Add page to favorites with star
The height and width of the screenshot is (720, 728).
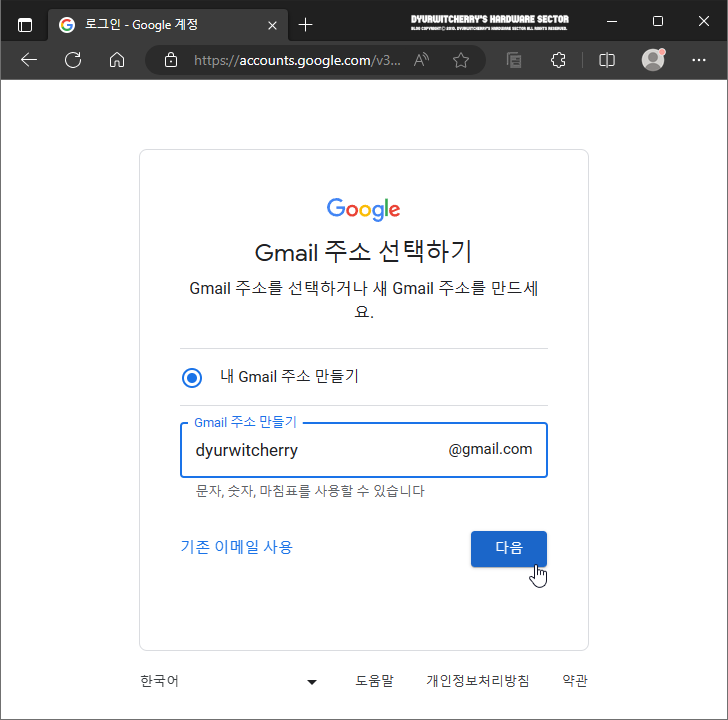pos(461,60)
